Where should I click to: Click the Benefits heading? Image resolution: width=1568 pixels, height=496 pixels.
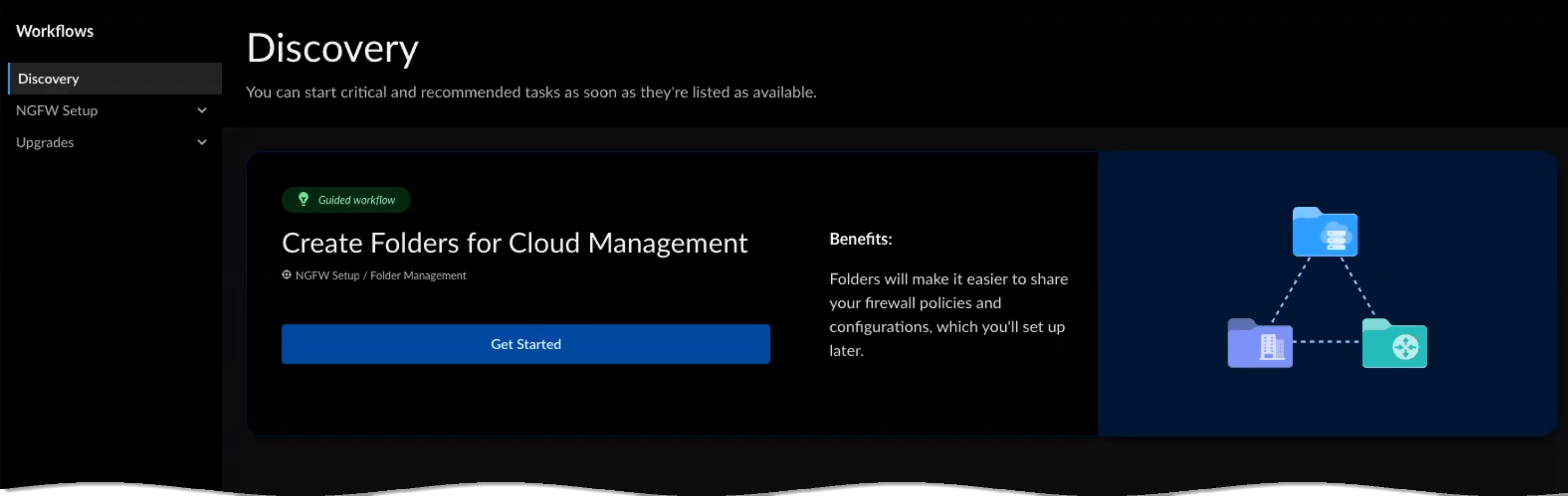pyautogui.click(x=860, y=240)
